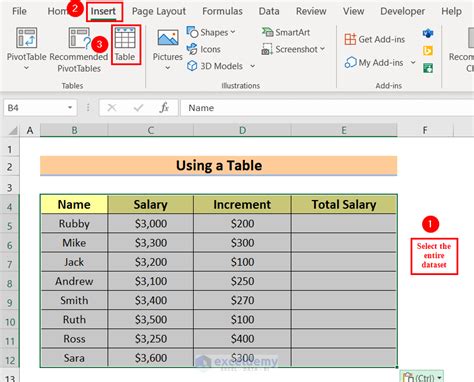Select column C header
This screenshot has height=382, width=474.
[151, 130]
